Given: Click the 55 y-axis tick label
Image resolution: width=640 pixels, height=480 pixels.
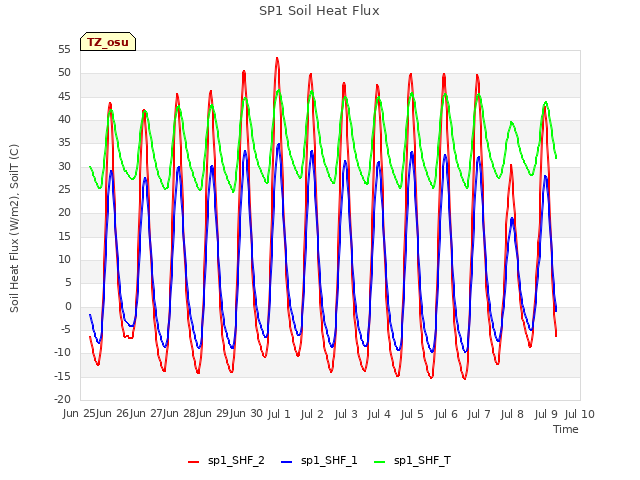Looking at the screenshot, I should click(64, 49).
